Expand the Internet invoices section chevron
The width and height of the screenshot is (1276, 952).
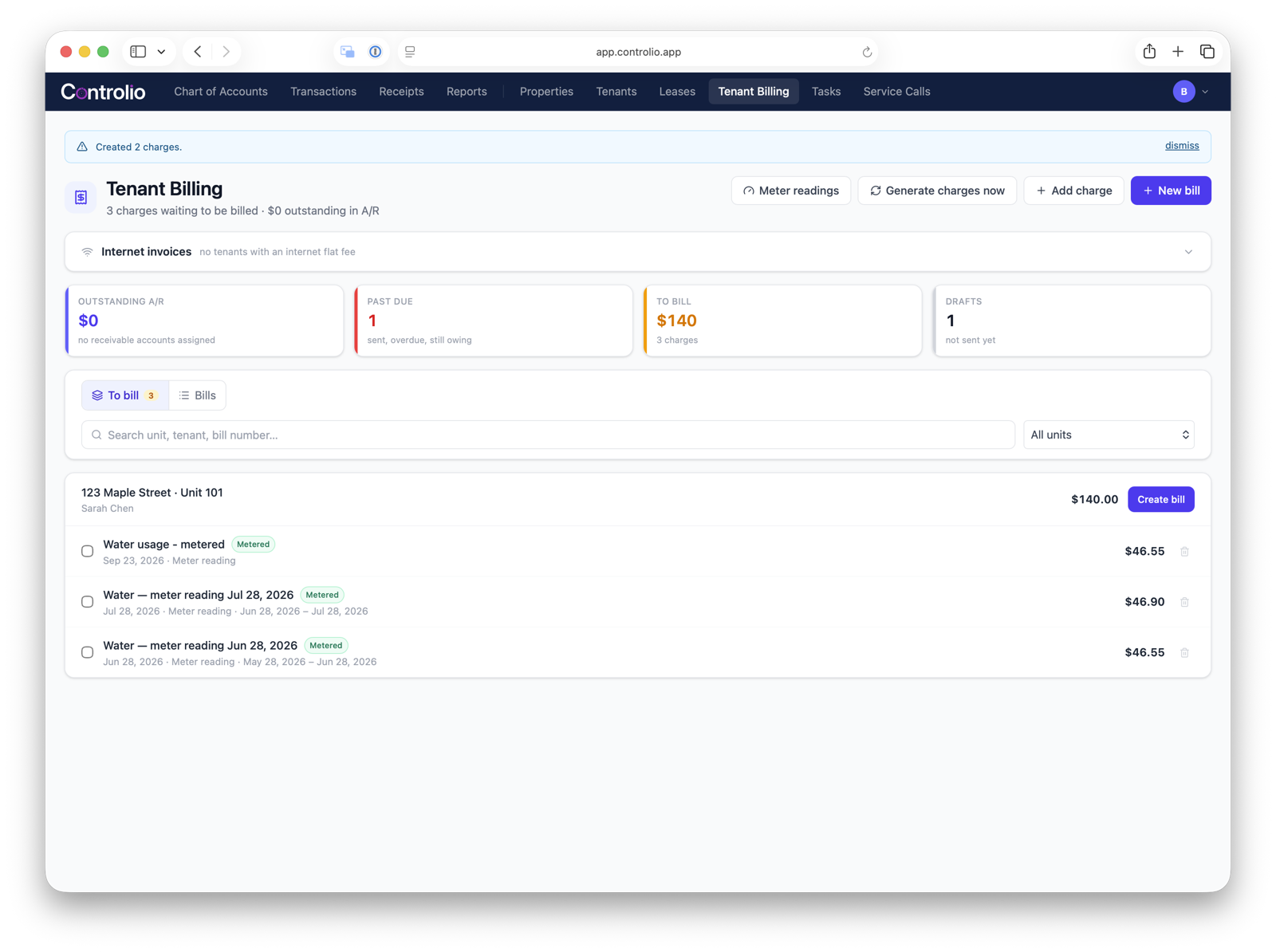pos(1188,252)
